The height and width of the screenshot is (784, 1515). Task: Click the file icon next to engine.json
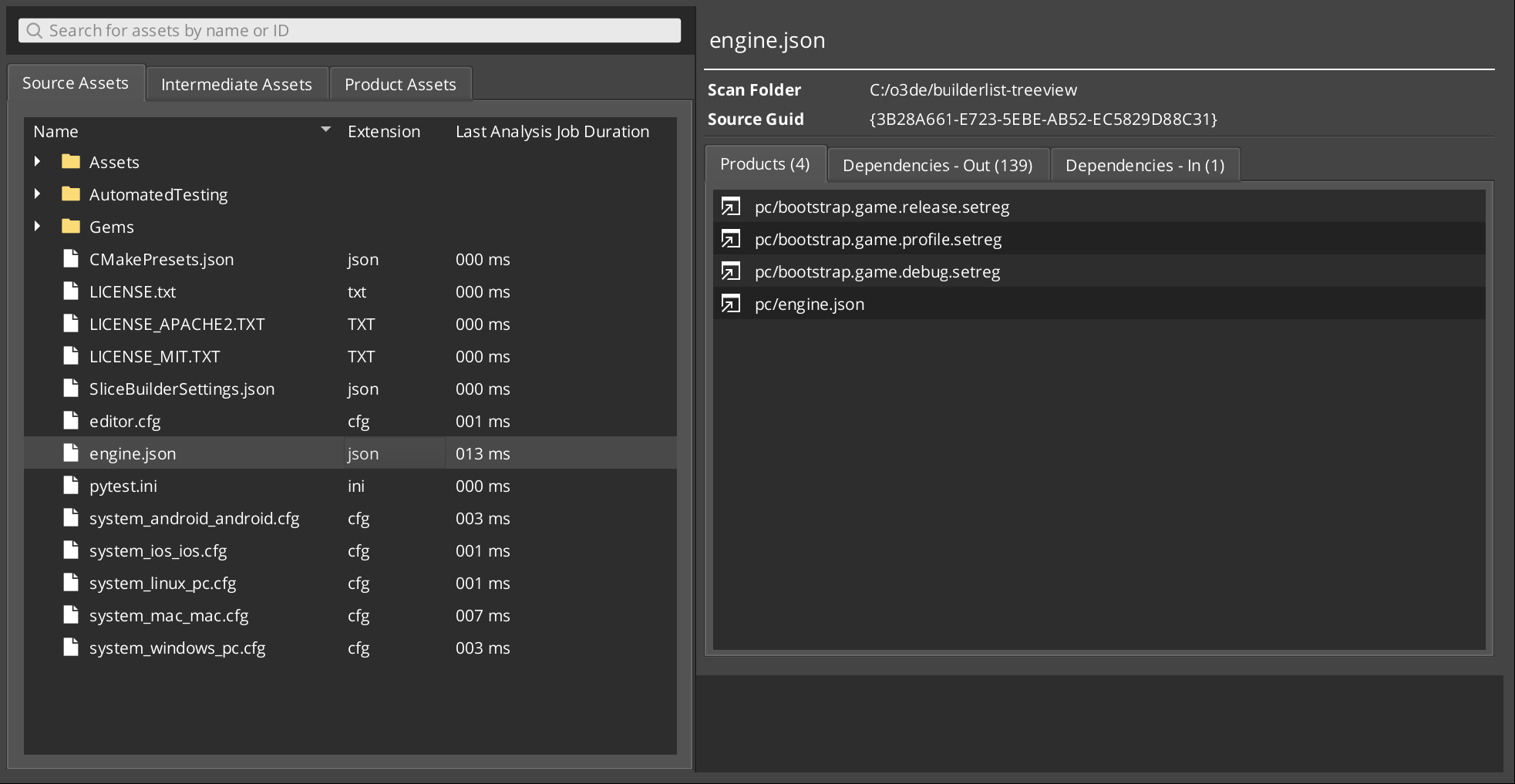[72, 453]
